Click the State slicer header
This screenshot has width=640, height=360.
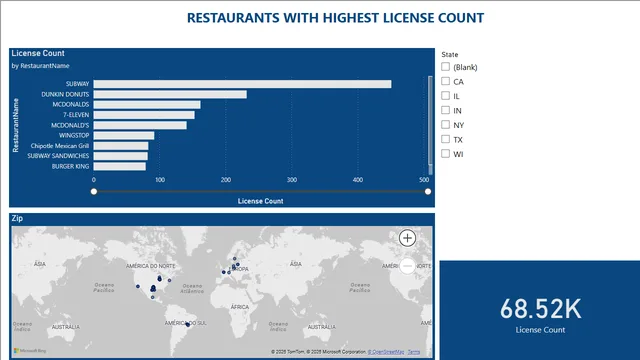point(450,54)
